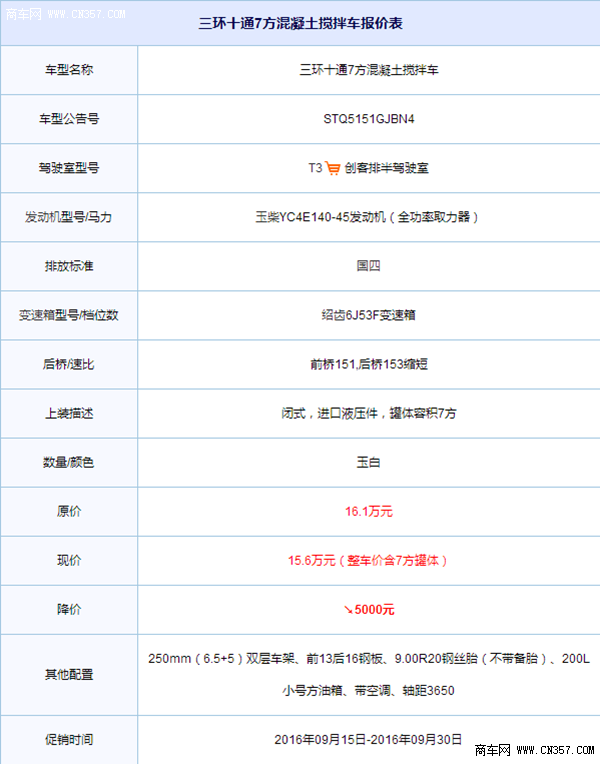This screenshot has width=600, height=764.
Task: Click the label 变速箱型号/档位数
Action: click(69, 315)
